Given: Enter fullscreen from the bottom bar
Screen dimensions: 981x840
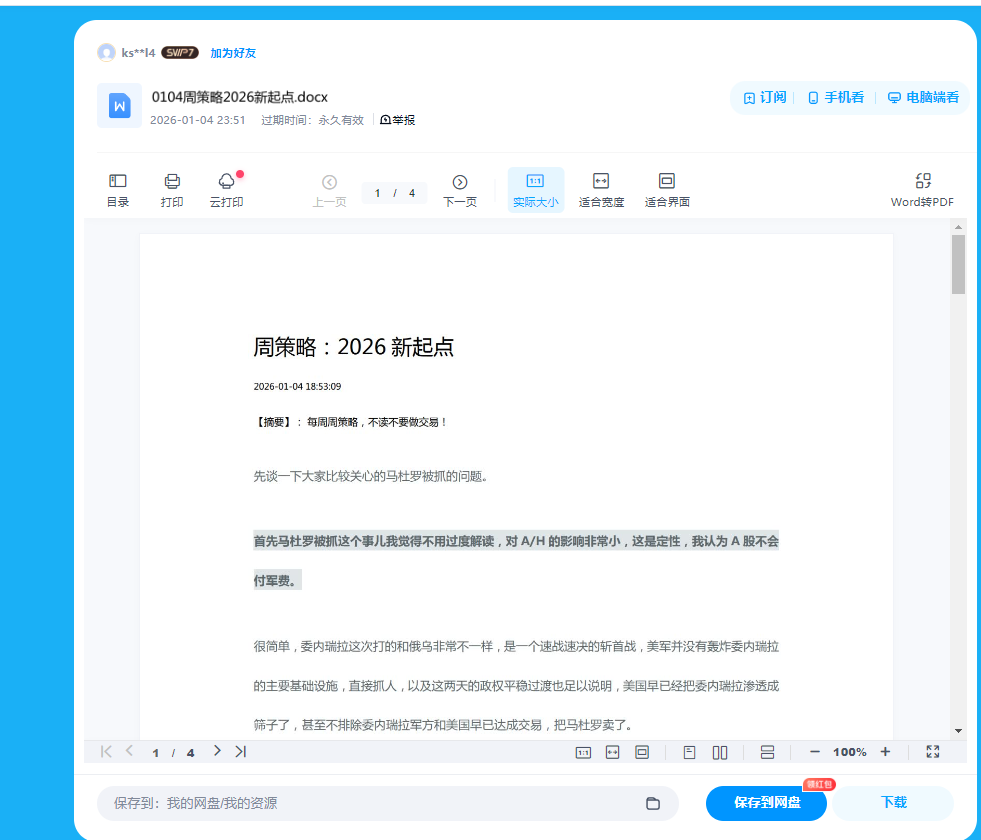Looking at the screenshot, I should point(932,752).
